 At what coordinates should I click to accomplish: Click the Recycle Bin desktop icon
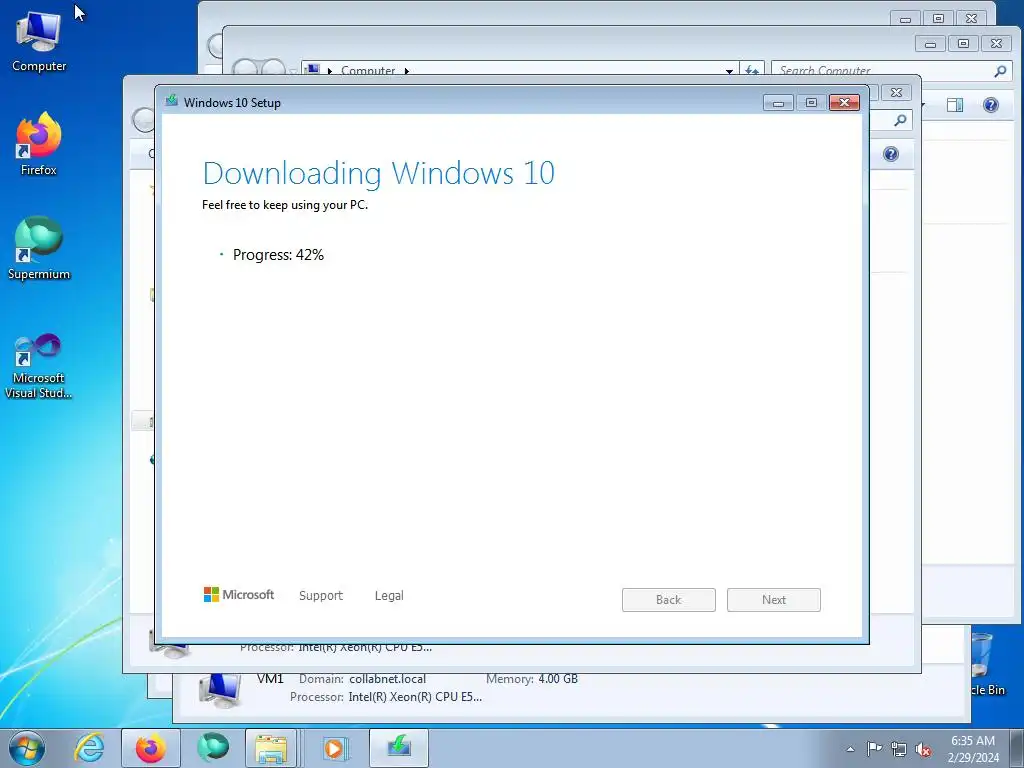click(x=983, y=663)
